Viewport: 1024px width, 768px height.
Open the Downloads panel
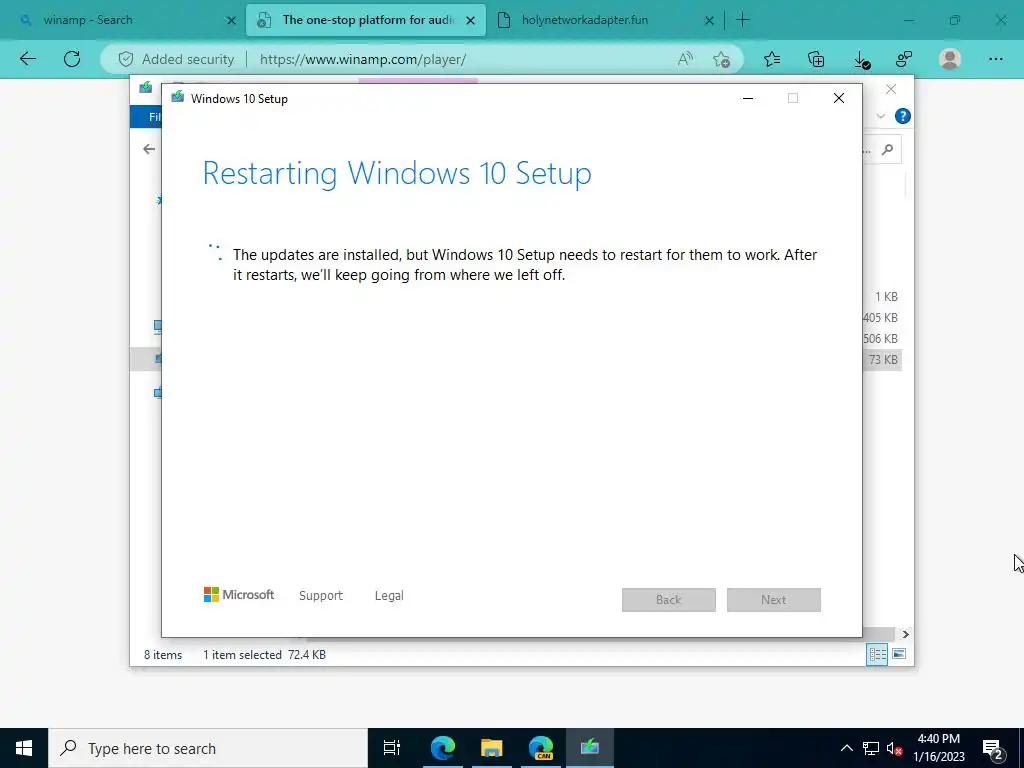(861, 60)
